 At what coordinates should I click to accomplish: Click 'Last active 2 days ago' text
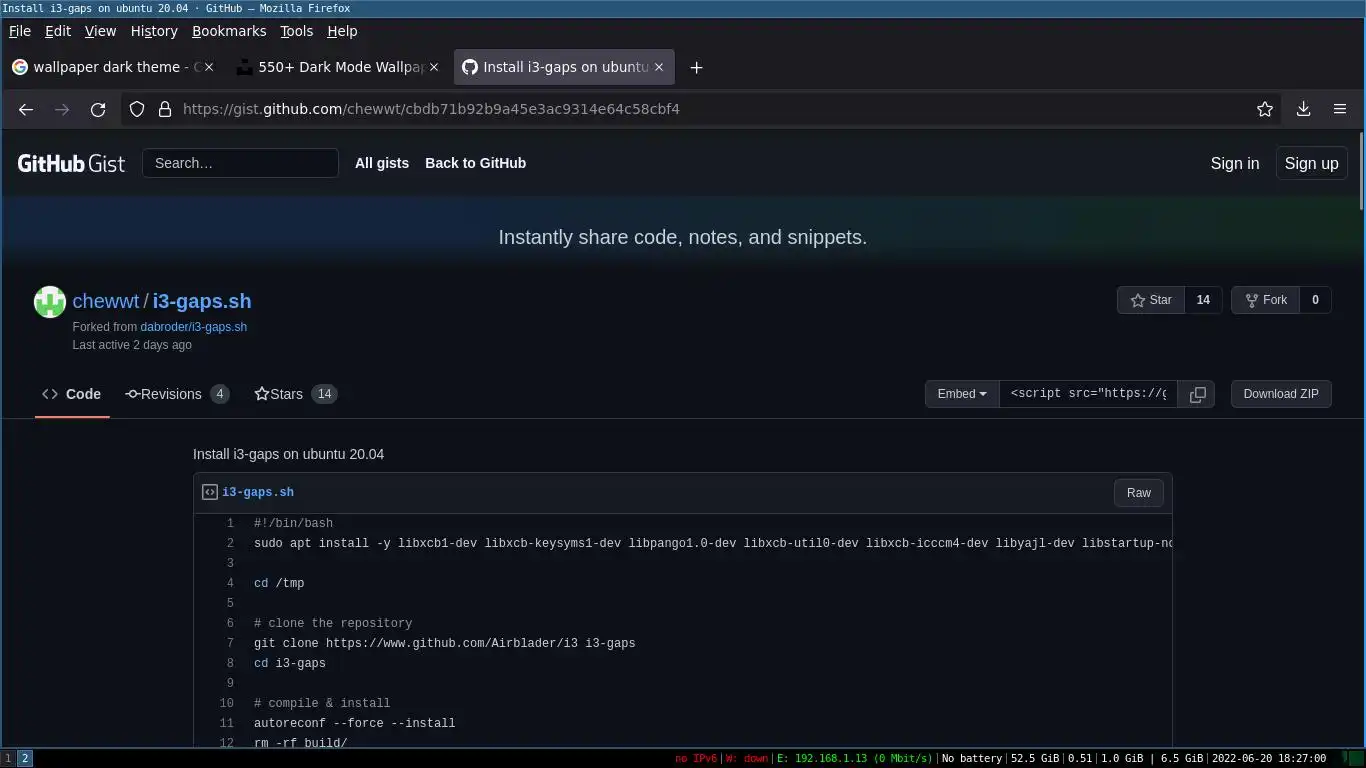(x=132, y=345)
